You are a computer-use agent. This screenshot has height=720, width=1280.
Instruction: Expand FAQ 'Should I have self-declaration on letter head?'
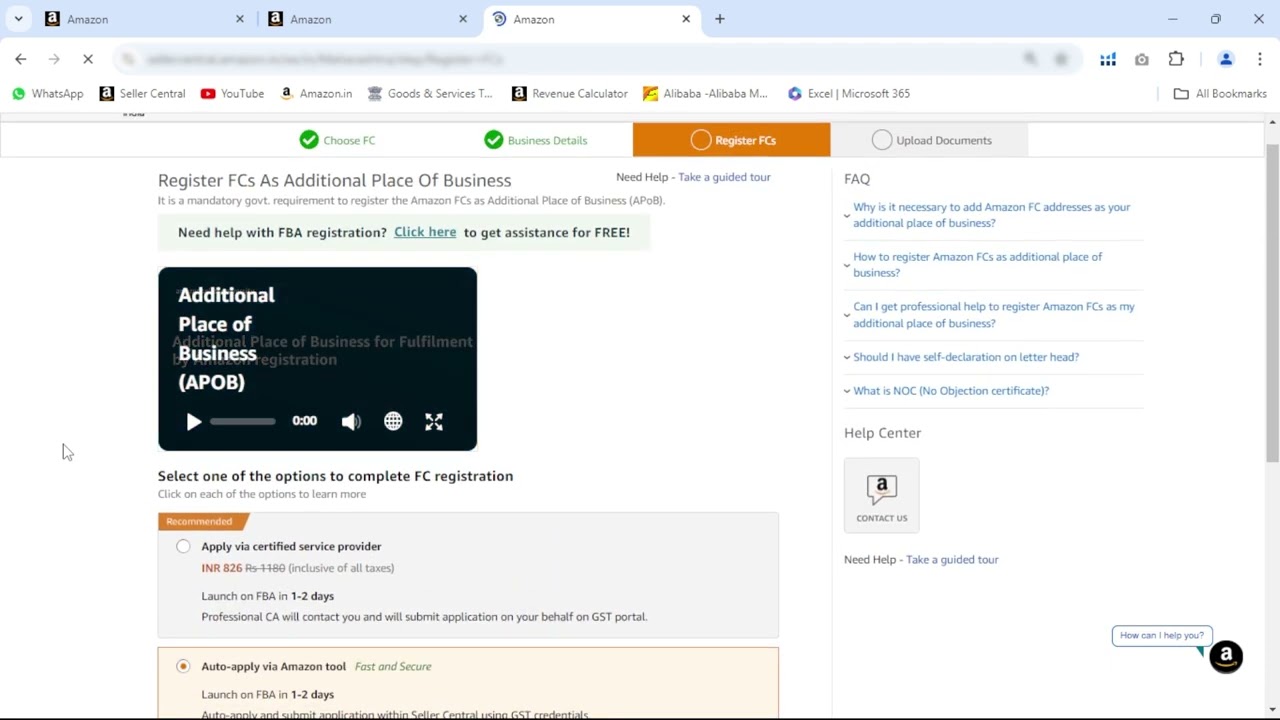(965, 357)
